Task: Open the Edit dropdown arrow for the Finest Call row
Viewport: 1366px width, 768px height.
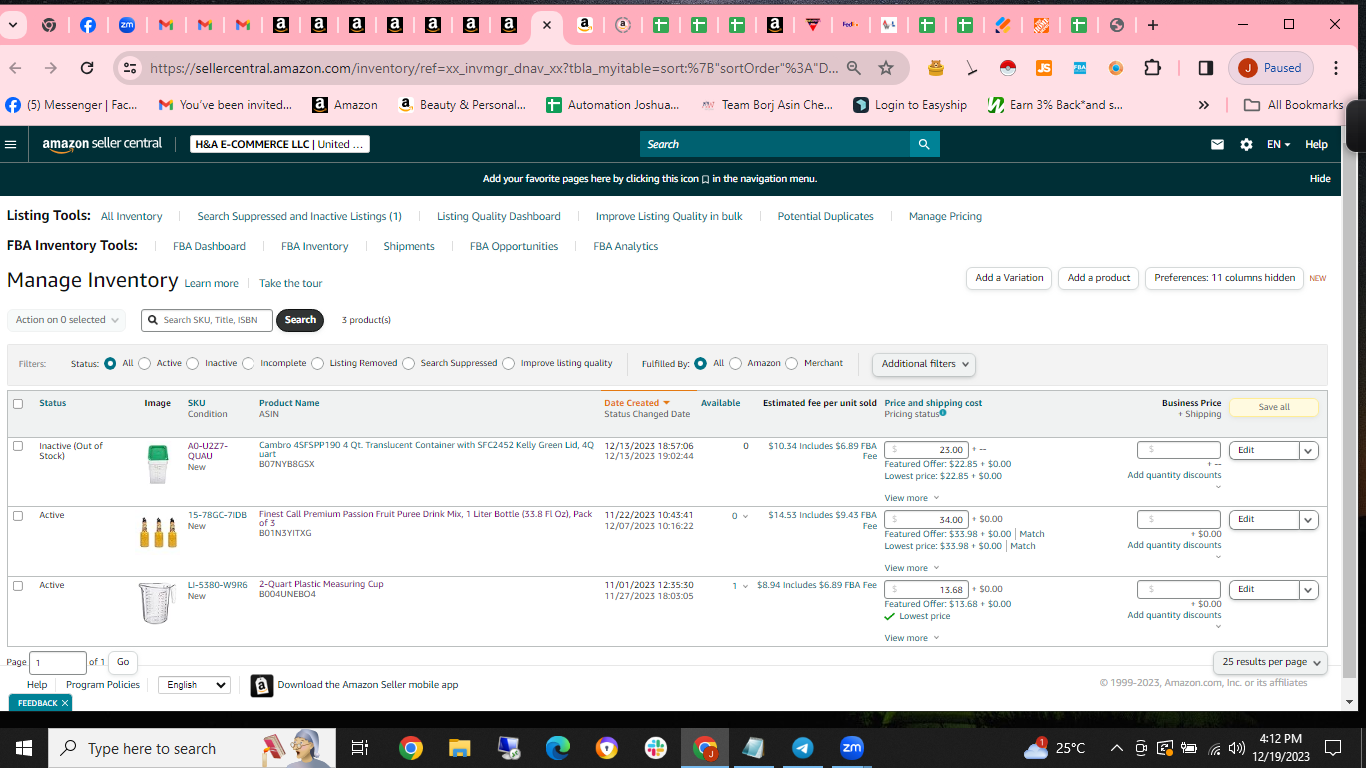Action: (1309, 520)
